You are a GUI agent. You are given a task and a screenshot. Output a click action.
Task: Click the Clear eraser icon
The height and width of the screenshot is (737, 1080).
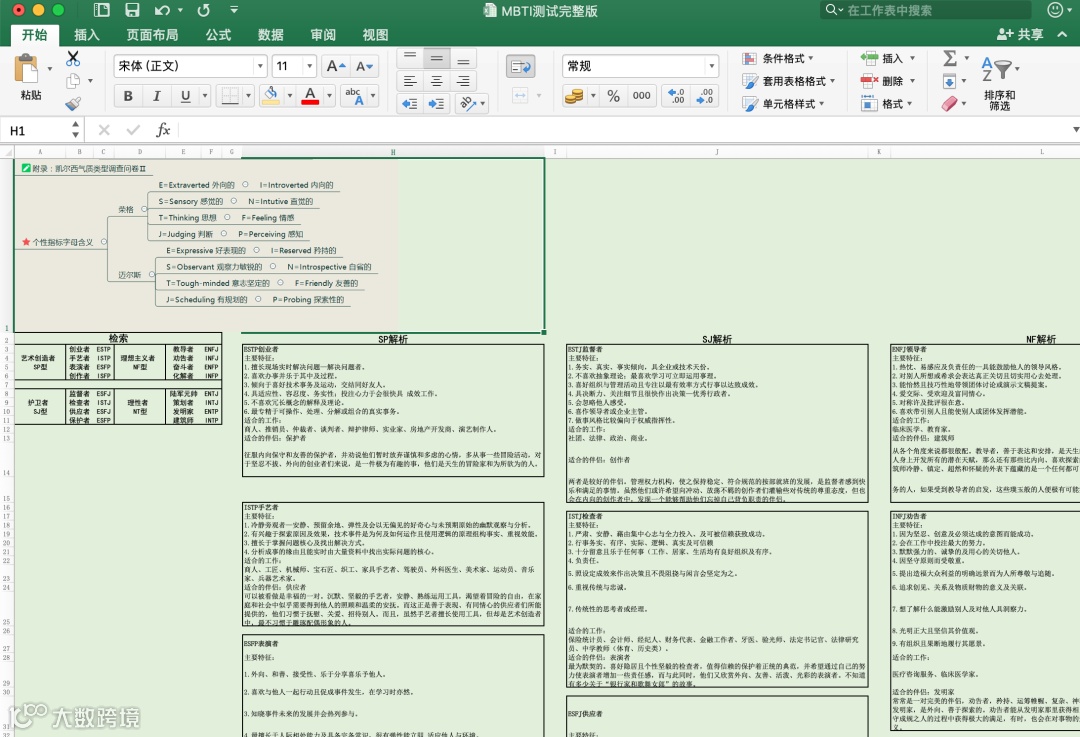pos(950,103)
